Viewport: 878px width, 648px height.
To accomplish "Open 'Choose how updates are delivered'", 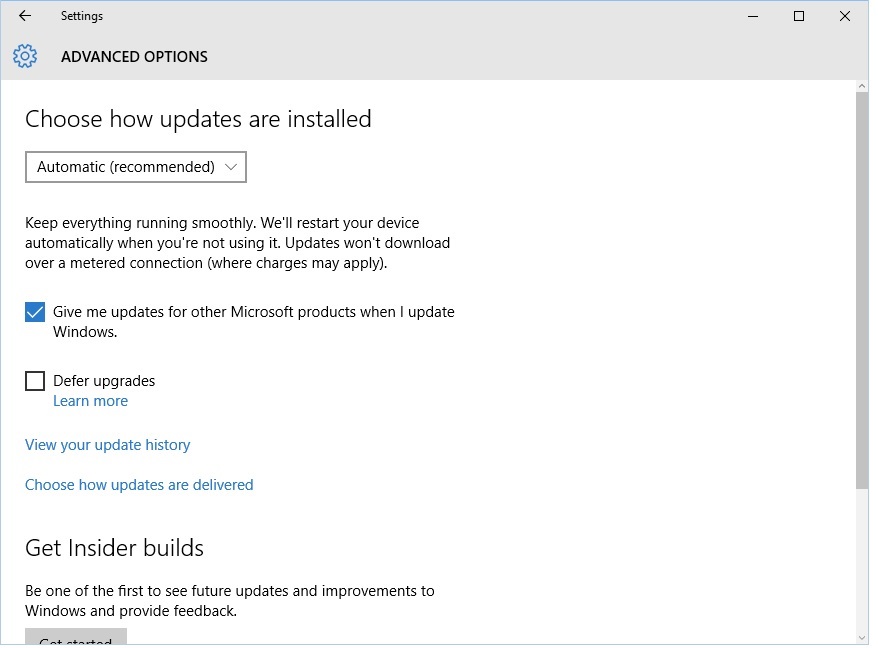I will (139, 484).
